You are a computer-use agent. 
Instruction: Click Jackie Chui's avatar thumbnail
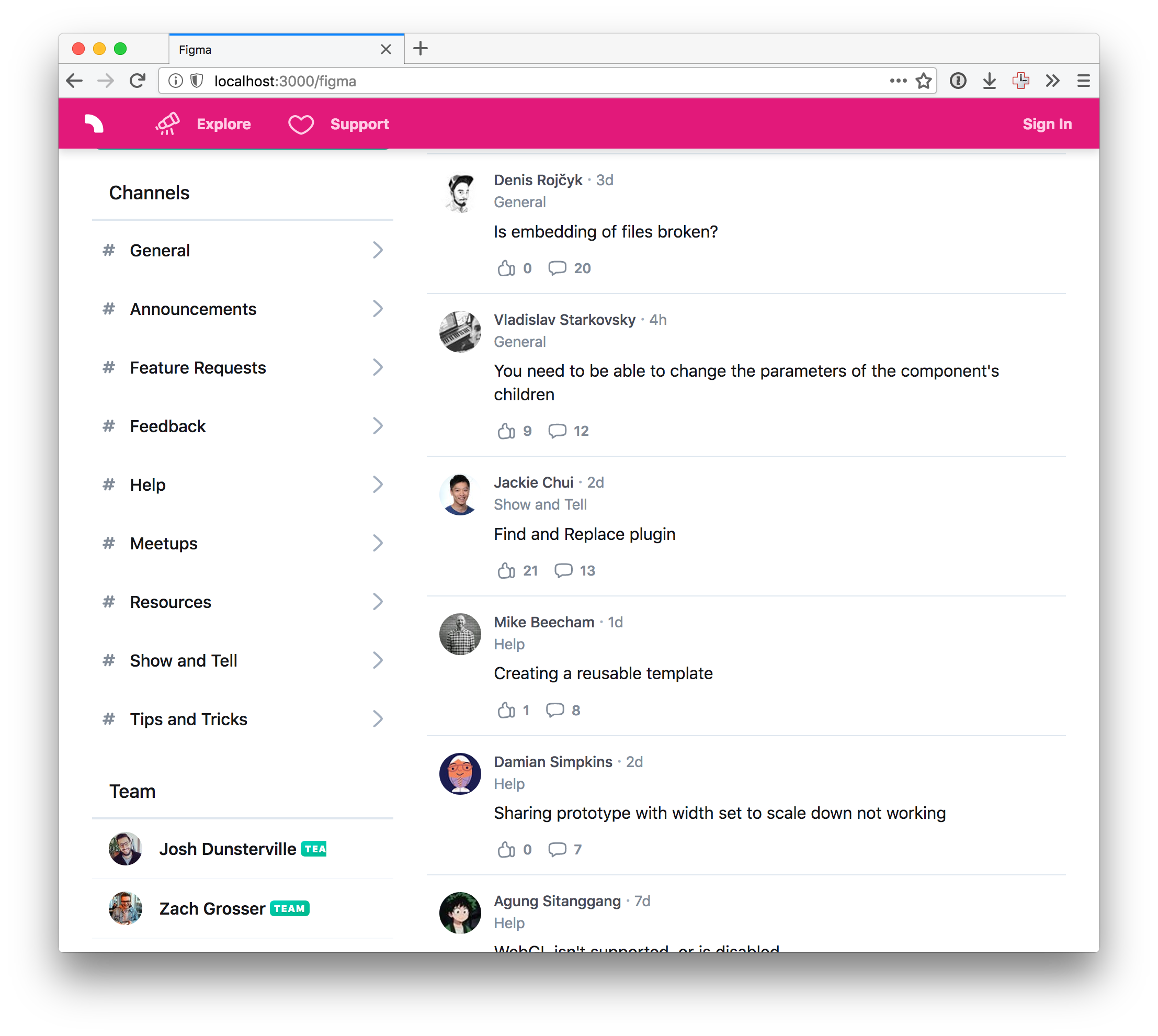pos(460,494)
